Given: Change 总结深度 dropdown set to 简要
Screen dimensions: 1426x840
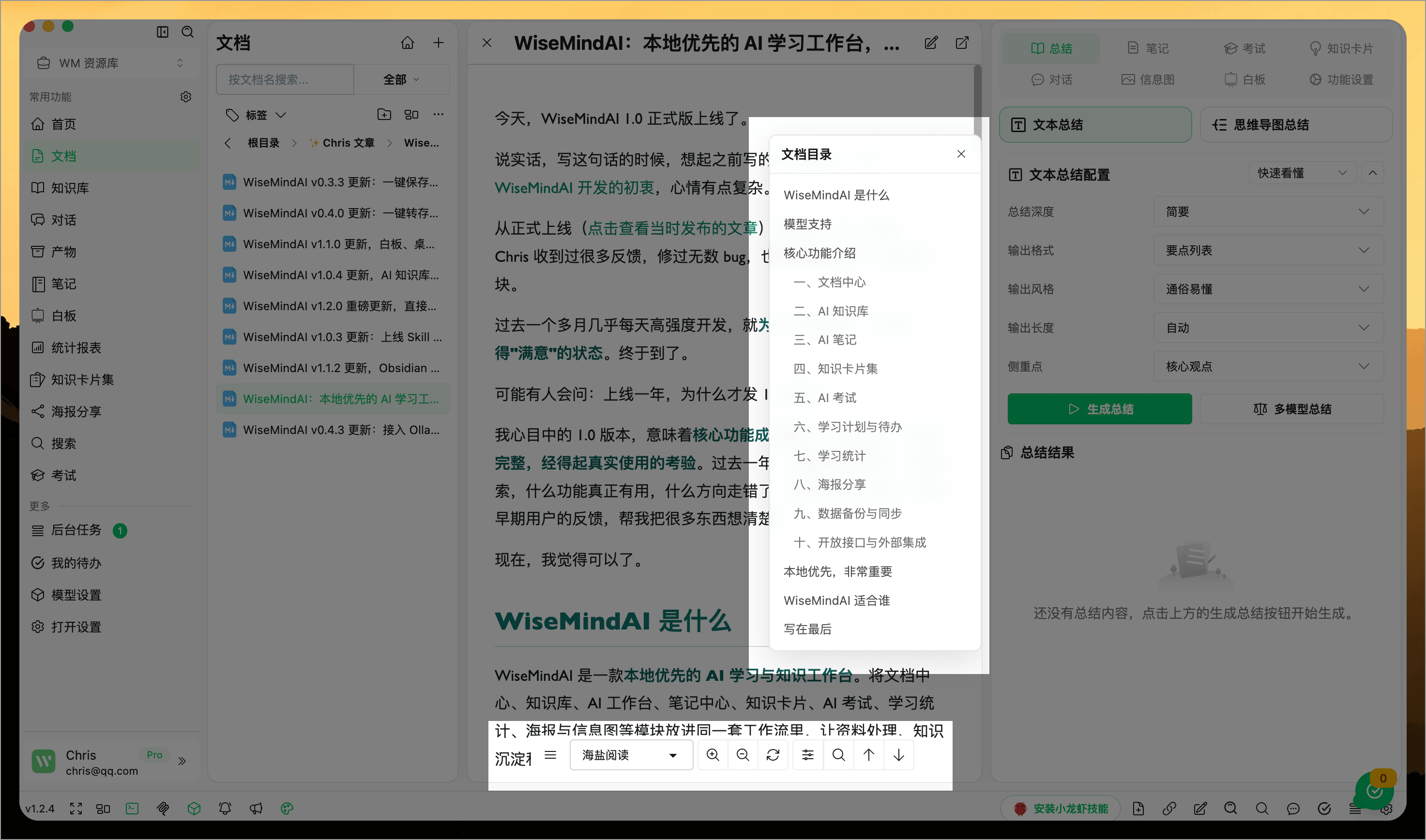Looking at the screenshot, I should pos(1268,212).
